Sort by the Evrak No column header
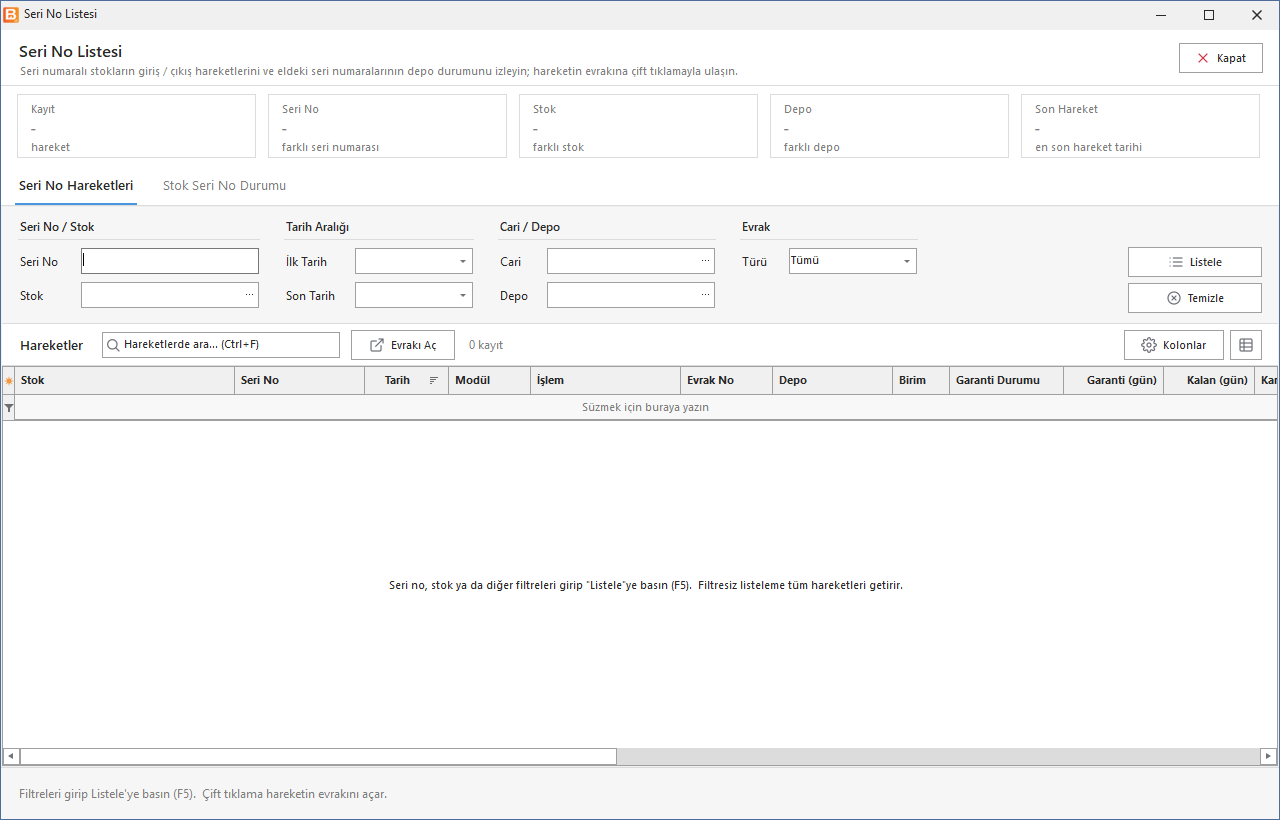Image resolution: width=1280 pixels, height=820 pixels. tap(727, 381)
